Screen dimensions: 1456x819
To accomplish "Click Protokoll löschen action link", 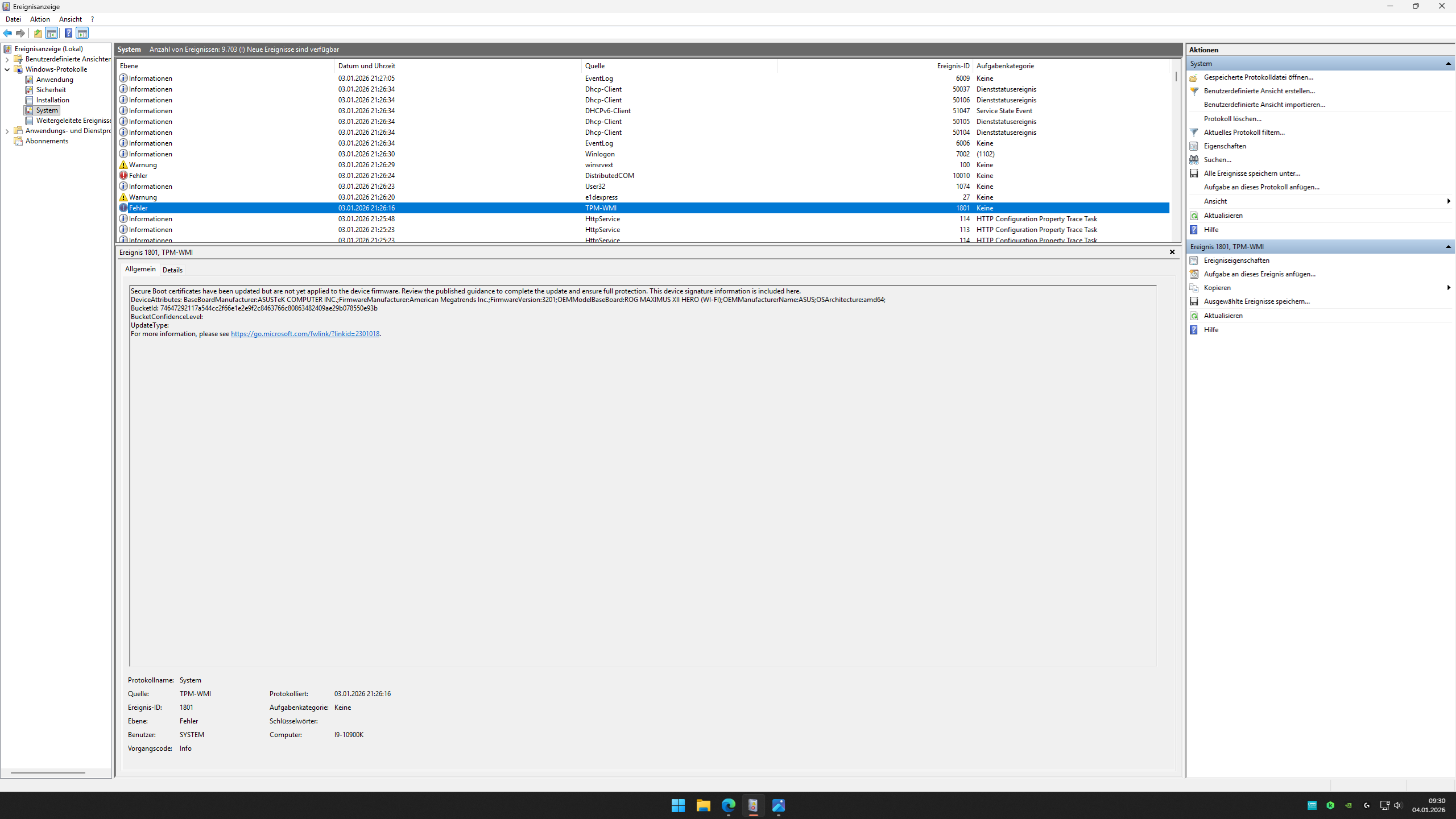I will pyautogui.click(x=1232, y=119).
